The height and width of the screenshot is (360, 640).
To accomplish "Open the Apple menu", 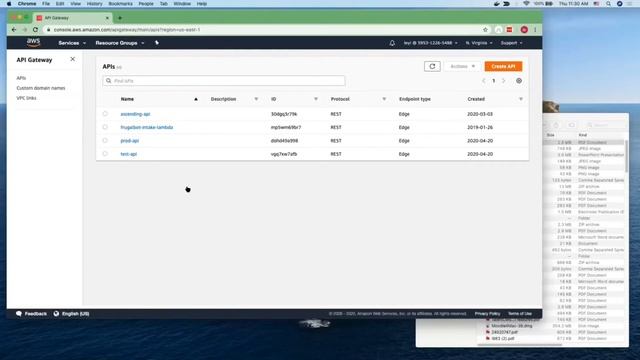I will click(x=9, y=4).
